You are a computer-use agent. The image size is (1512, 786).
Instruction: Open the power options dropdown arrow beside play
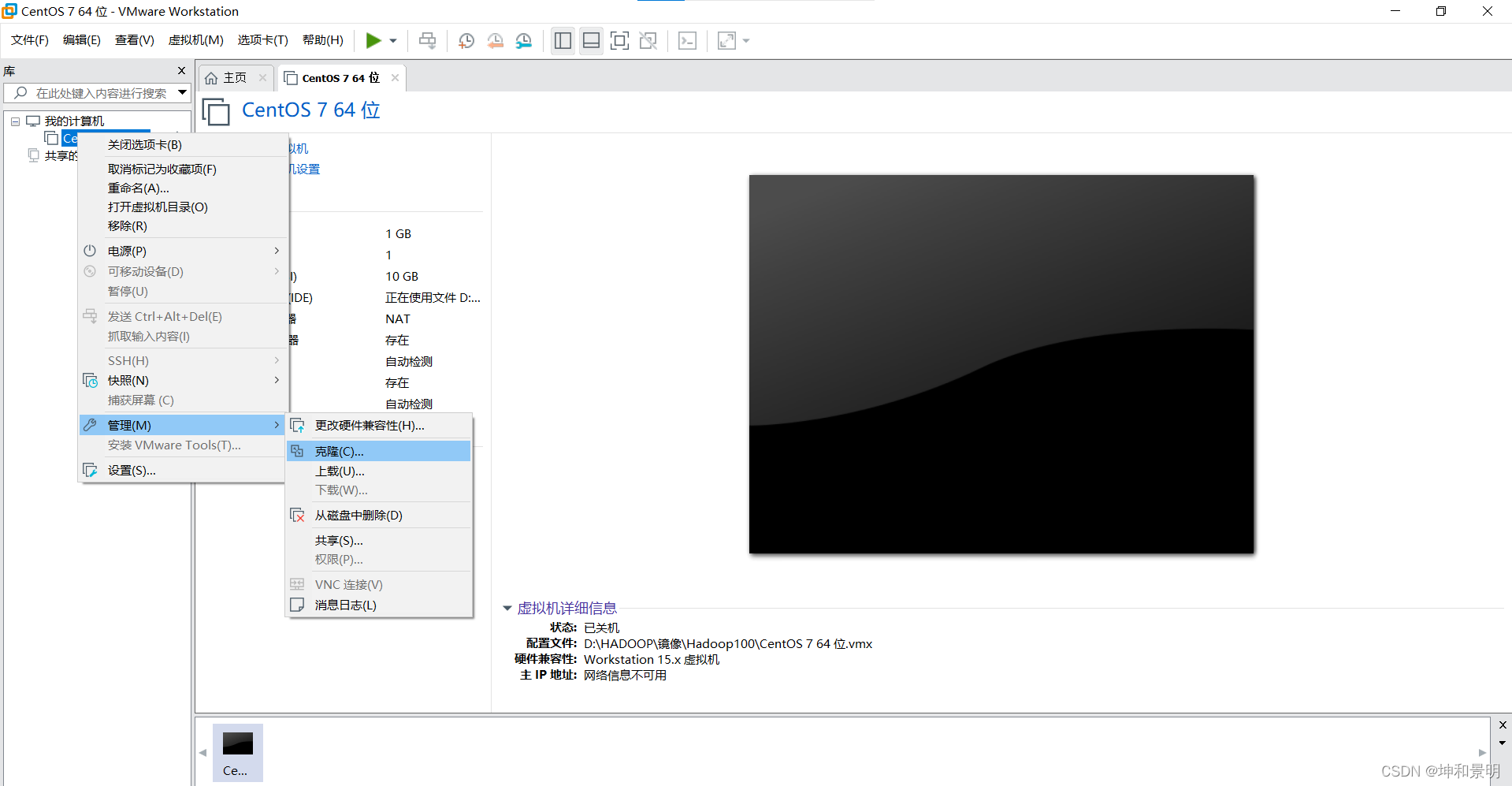click(393, 41)
